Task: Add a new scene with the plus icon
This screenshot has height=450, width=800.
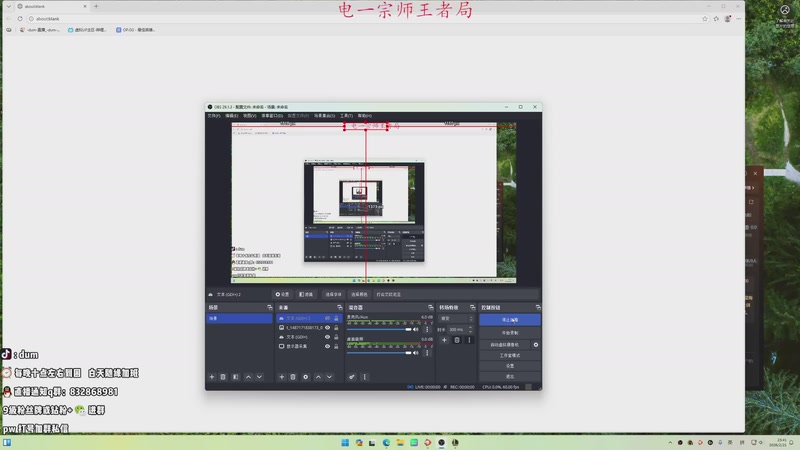Action: (x=211, y=377)
